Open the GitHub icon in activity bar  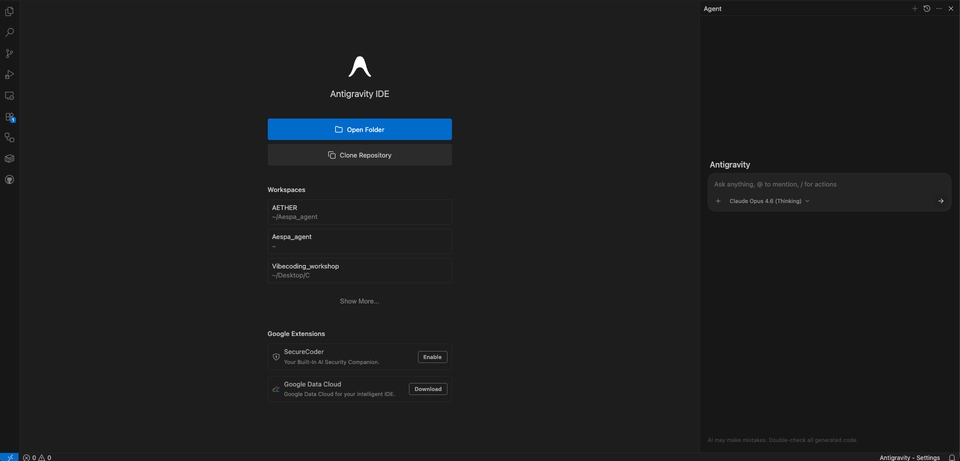tap(9, 180)
